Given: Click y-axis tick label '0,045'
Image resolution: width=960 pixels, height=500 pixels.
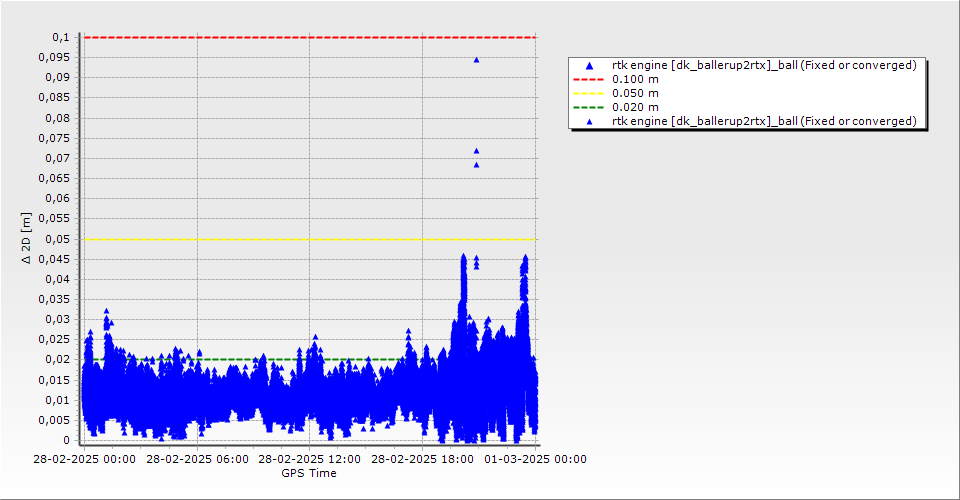Looking at the screenshot, I should coord(54,259).
